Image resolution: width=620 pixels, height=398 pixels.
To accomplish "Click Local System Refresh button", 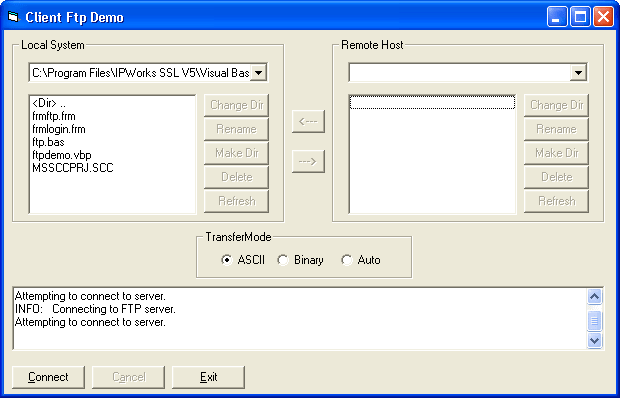I will click(x=236, y=201).
